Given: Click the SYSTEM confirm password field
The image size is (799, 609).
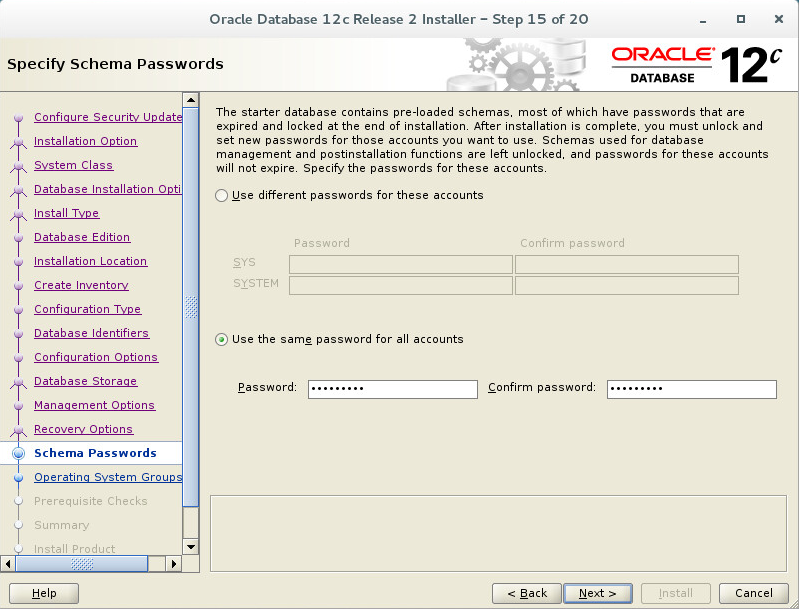Looking at the screenshot, I should point(627,285).
